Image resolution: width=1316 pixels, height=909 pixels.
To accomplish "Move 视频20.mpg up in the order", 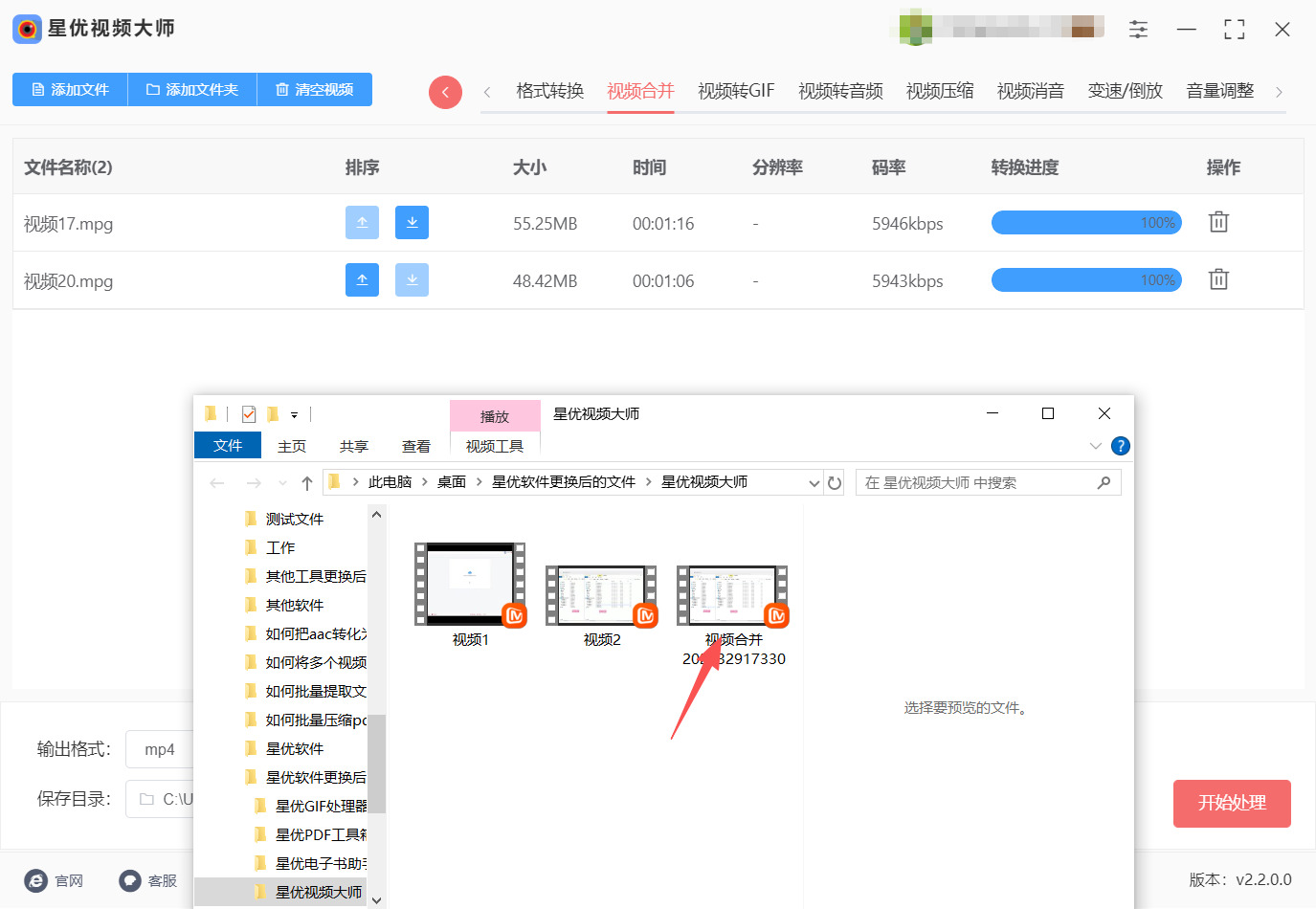I will [x=362, y=280].
